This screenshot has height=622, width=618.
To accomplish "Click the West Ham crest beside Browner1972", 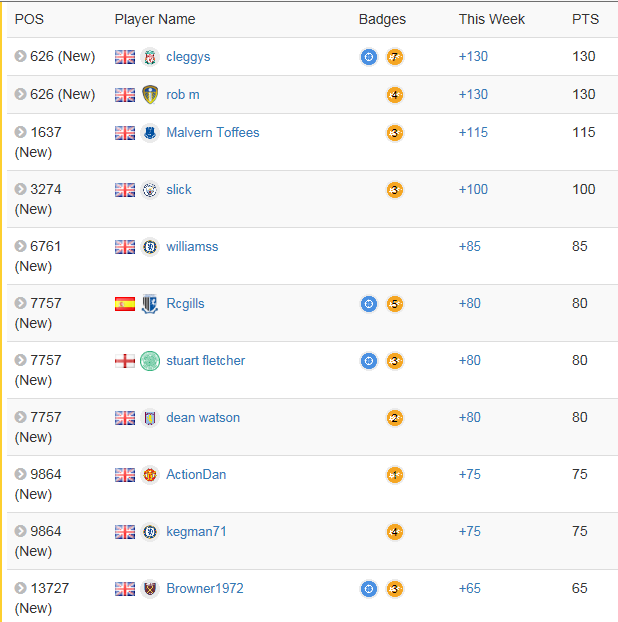I will [x=150, y=589].
